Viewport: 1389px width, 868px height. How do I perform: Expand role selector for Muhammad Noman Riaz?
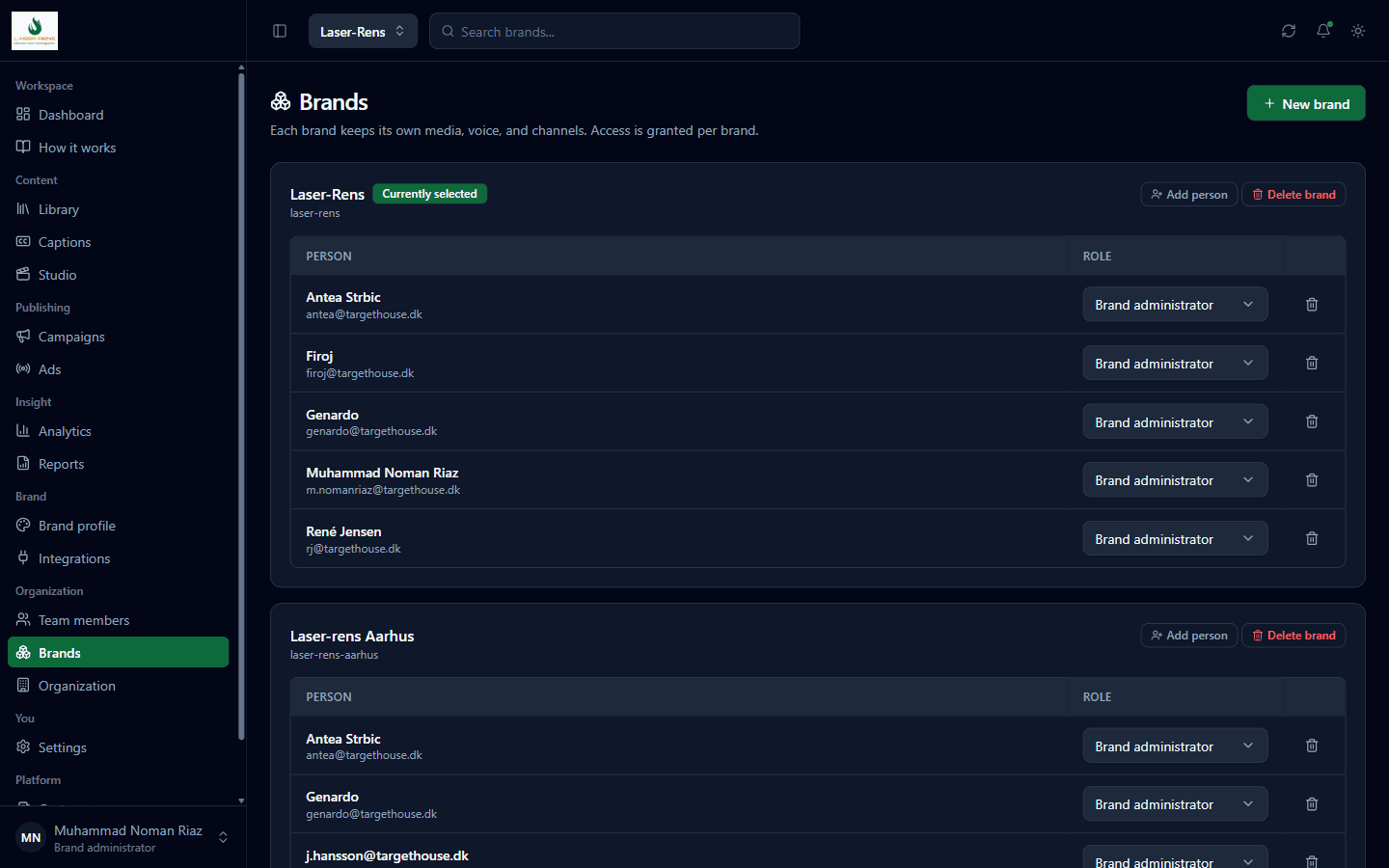tap(1175, 480)
